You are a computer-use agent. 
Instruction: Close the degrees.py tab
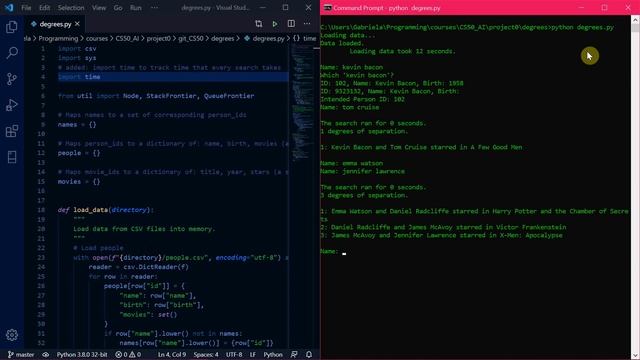tap(77, 24)
